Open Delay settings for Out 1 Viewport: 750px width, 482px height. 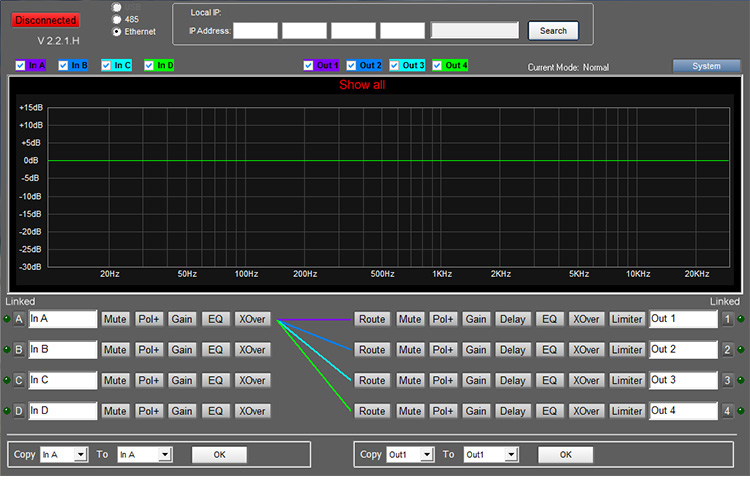(512, 320)
